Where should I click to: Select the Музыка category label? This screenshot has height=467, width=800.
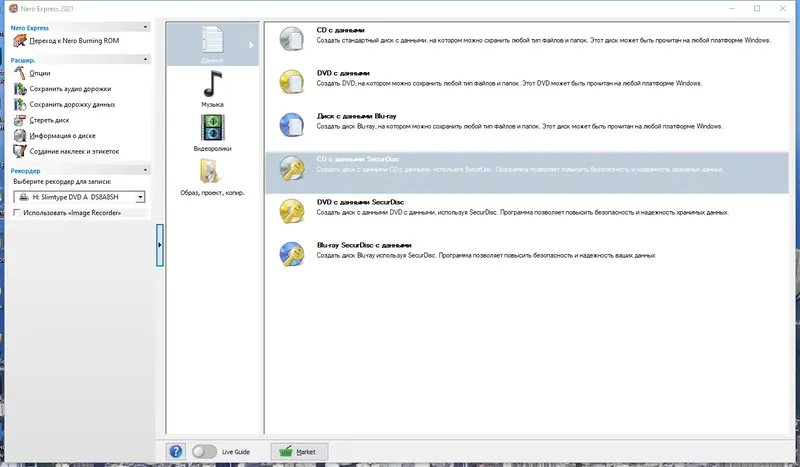(x=212, y=105)
